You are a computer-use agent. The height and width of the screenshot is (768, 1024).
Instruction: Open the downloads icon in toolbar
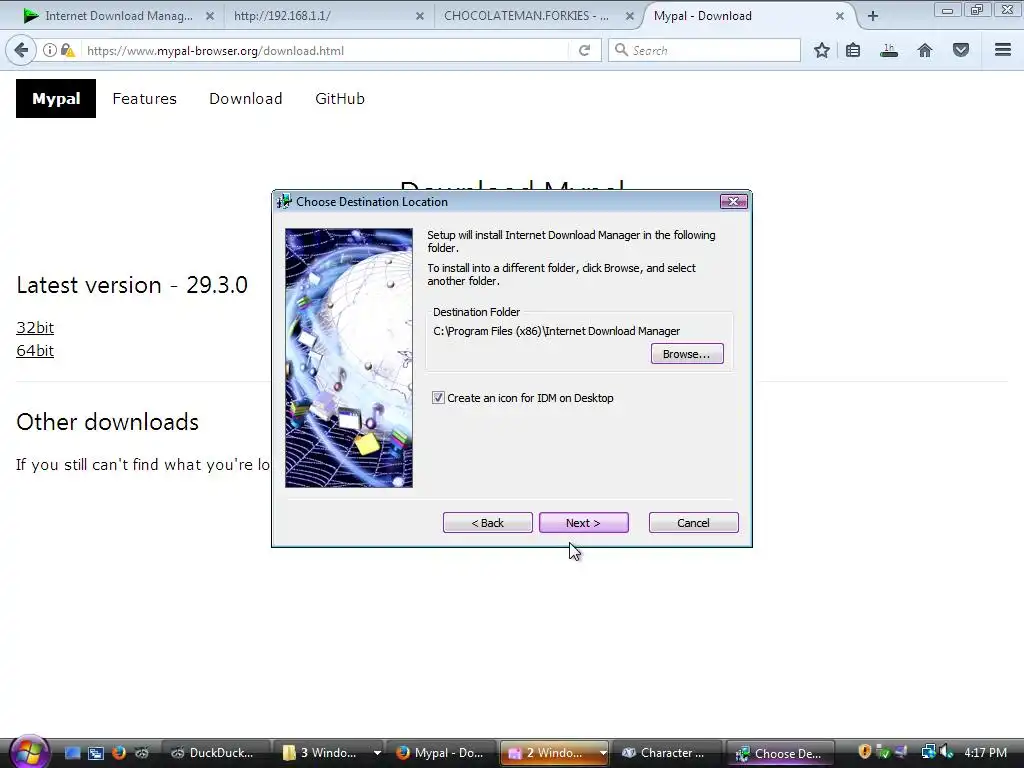click(x=889, y=50)
